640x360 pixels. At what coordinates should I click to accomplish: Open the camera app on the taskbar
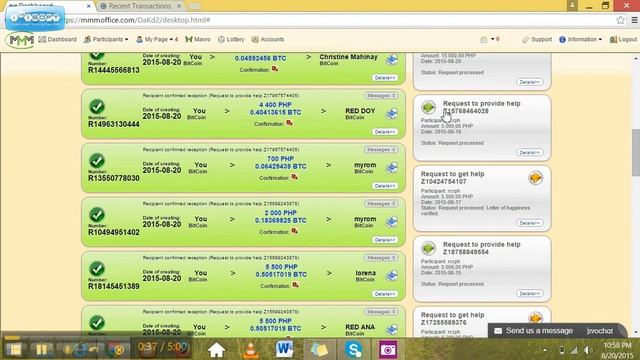tap(387, 350)
